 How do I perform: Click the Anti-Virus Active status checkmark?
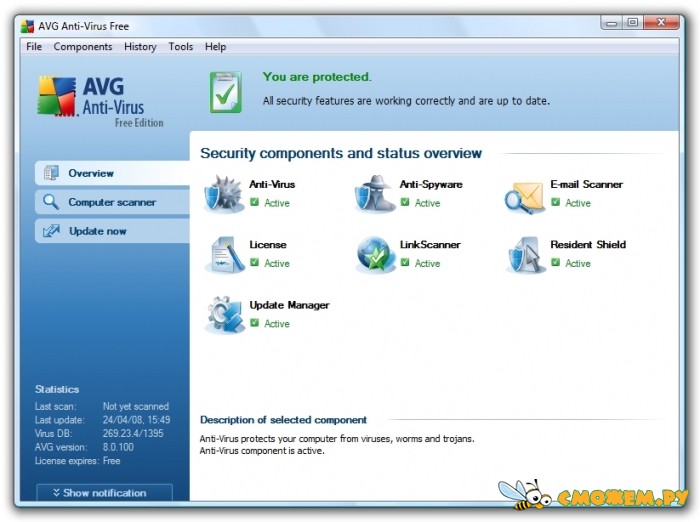pos(254,202)
